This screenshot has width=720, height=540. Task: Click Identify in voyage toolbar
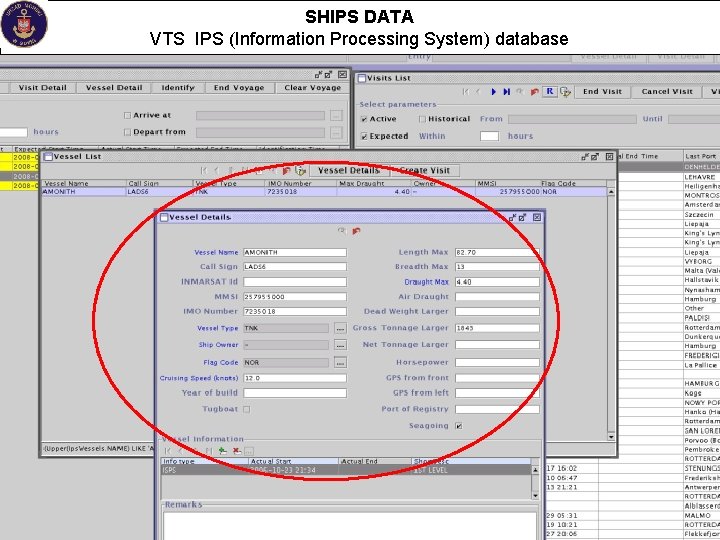pos(178,88)
